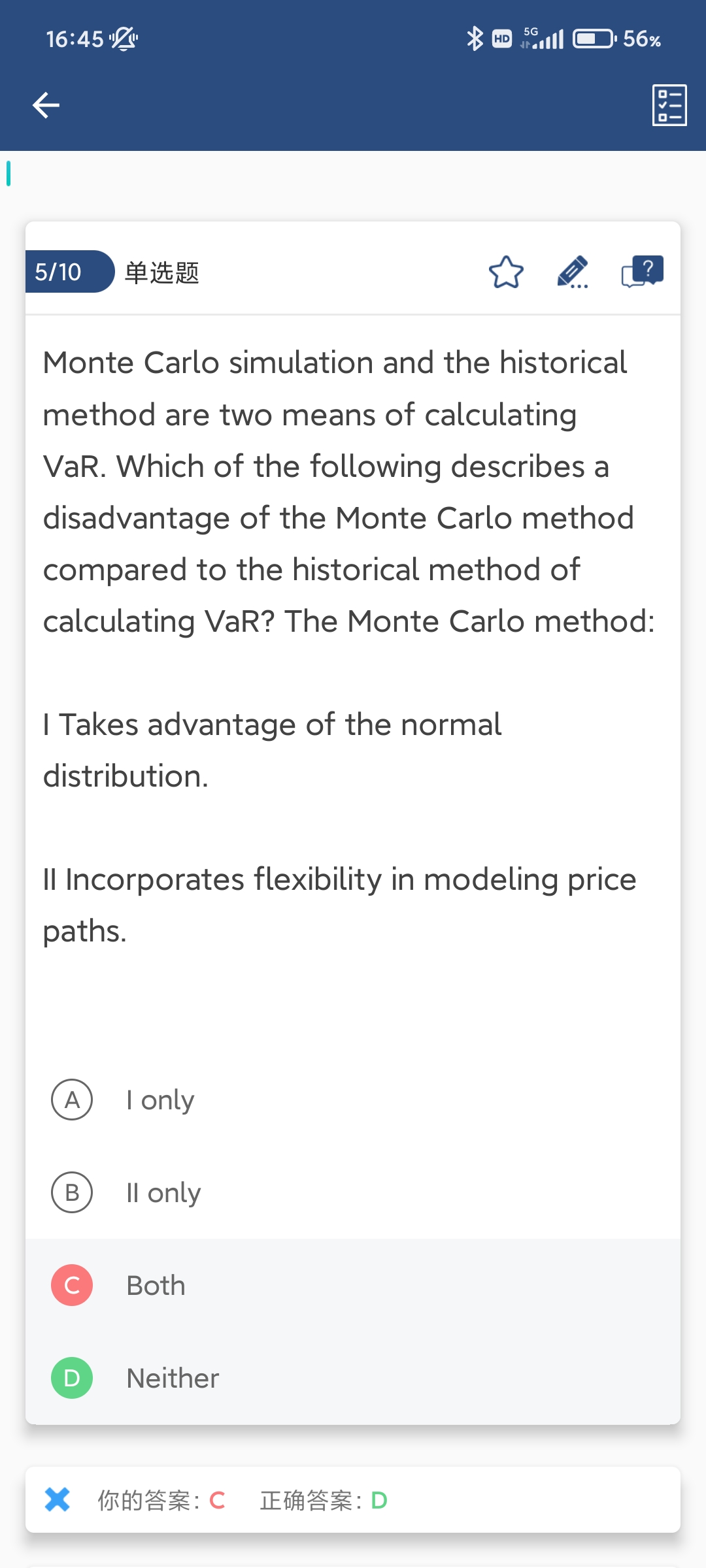706x1568 pixels.
Task: Tap the blue wrong-answer X icon
Action: tap(58, 1499)
